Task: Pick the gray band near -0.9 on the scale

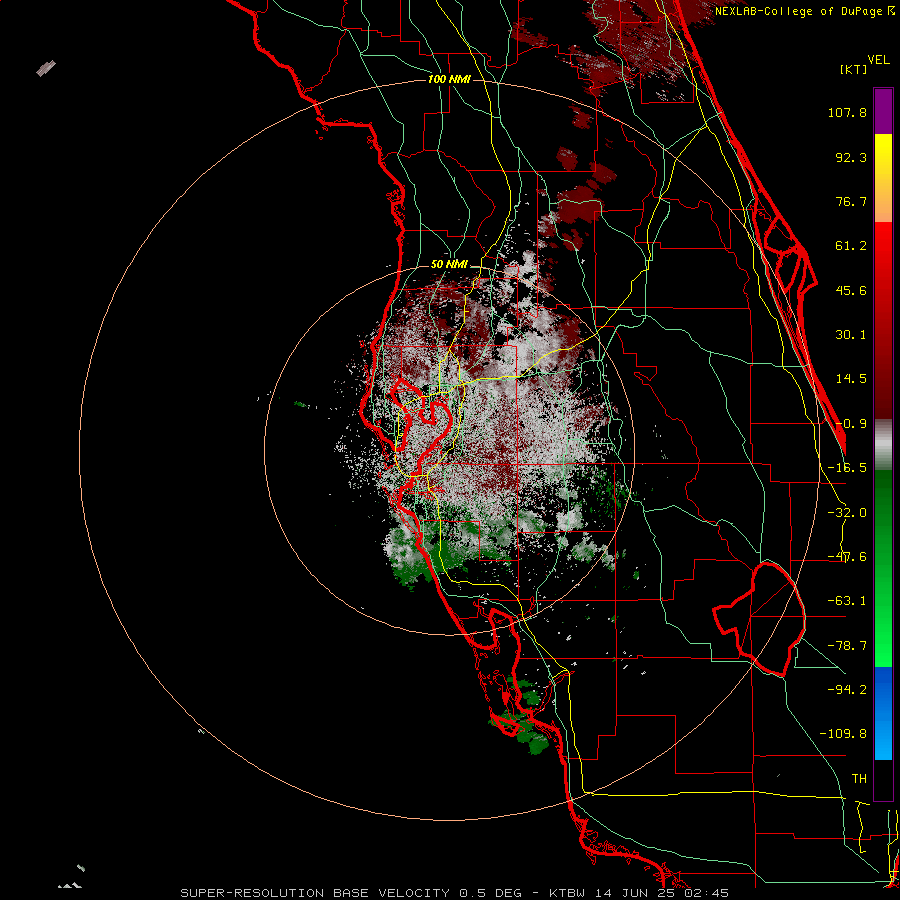Action: click(883, 444)
